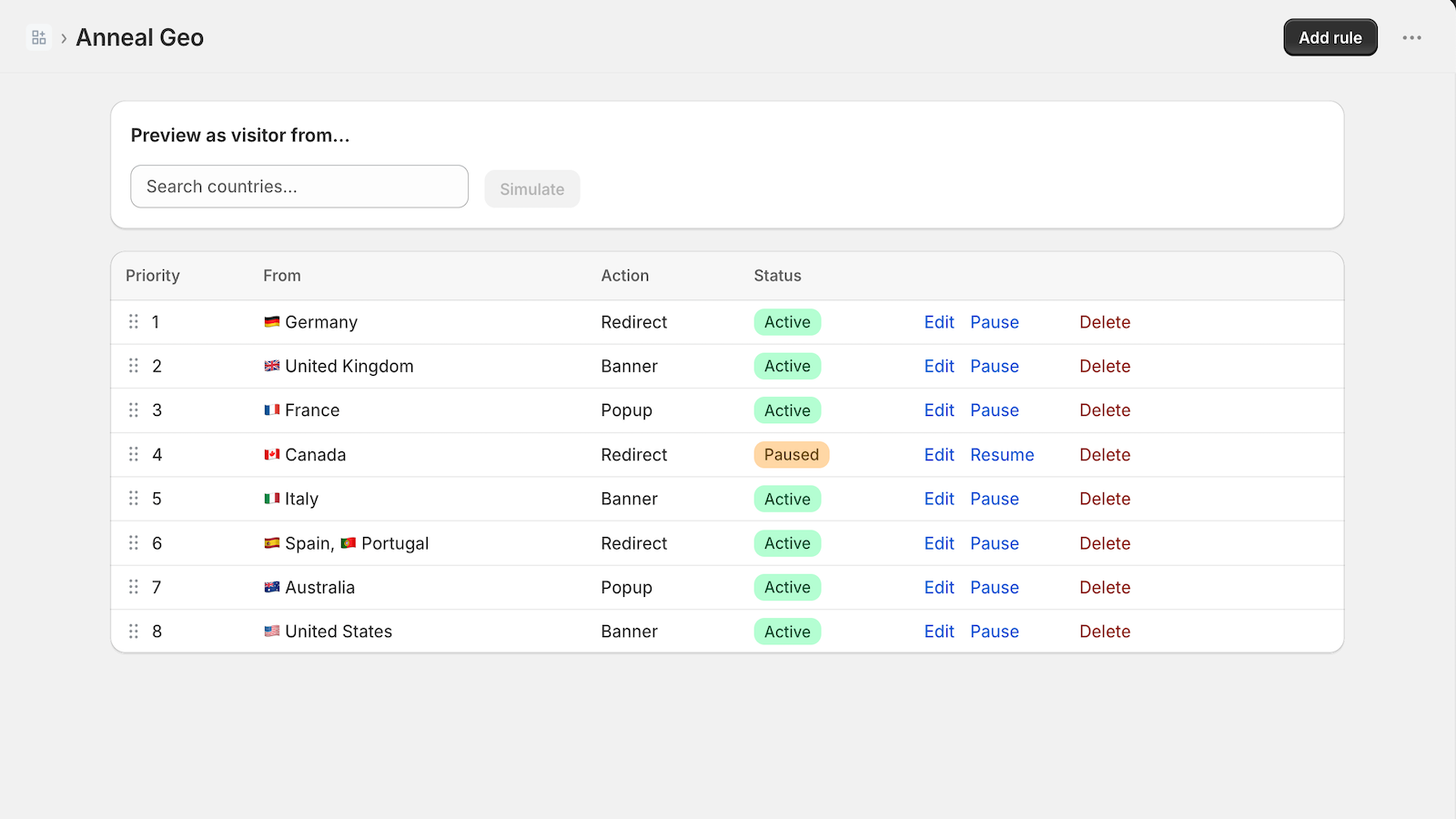The height and width of the screenshot is (819, 1456).
Task: Click the Preview as visitor from heading
Action: pyautogui.click(x=240, y=136)
